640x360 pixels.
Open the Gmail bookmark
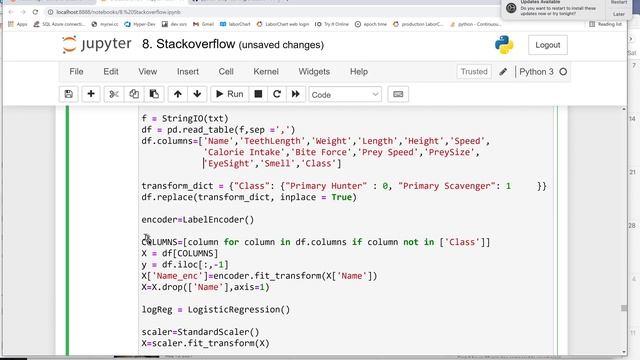pos(203,24)
